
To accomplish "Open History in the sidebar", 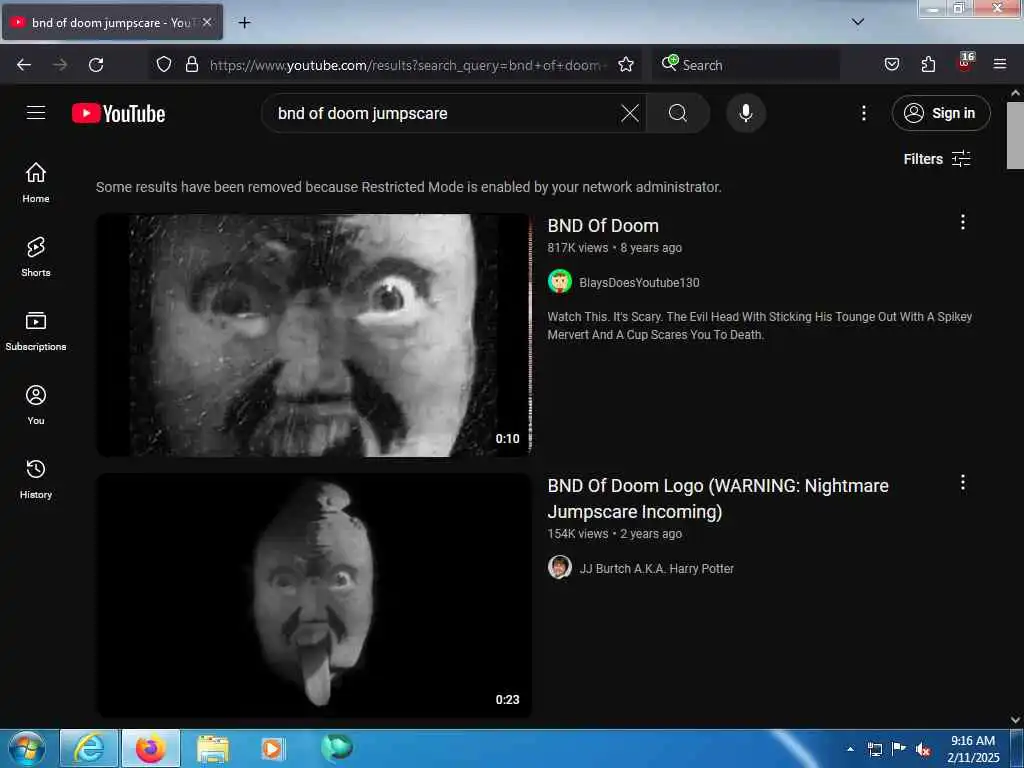I will pos(36,479).
